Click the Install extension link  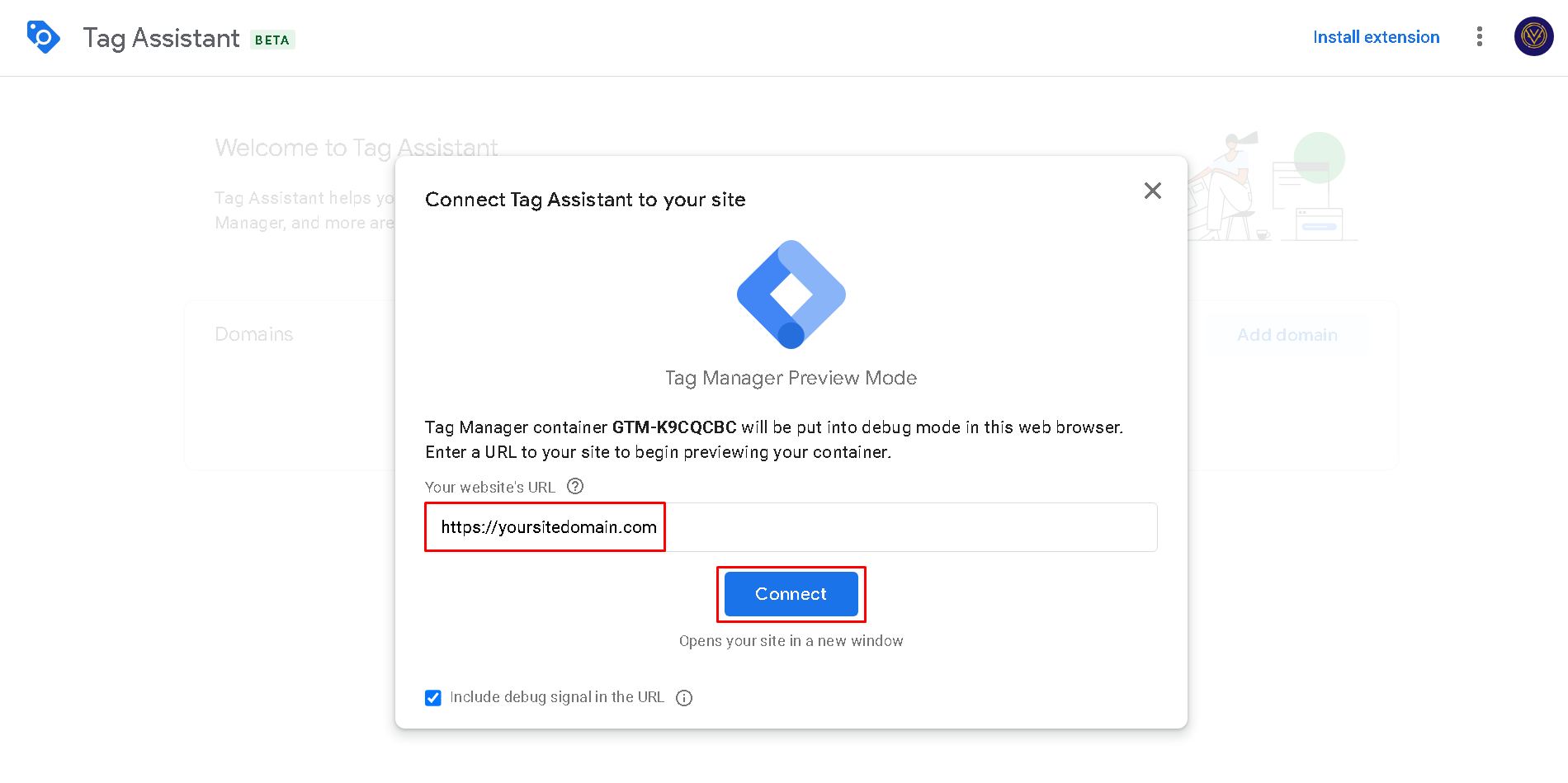pos(1376,37)
